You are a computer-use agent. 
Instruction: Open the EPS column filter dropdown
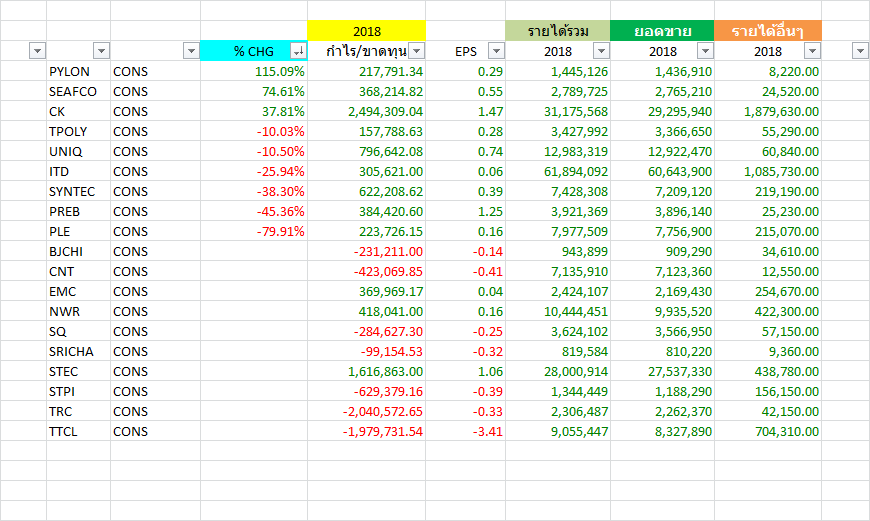pos(496,51)
